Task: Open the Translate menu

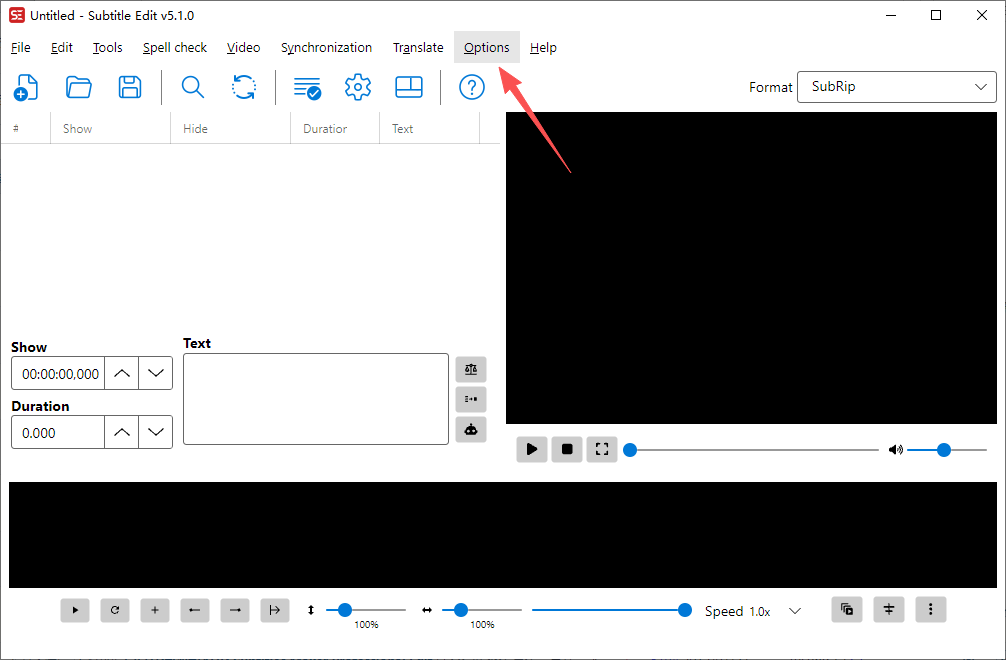Action: click(418, 47)
